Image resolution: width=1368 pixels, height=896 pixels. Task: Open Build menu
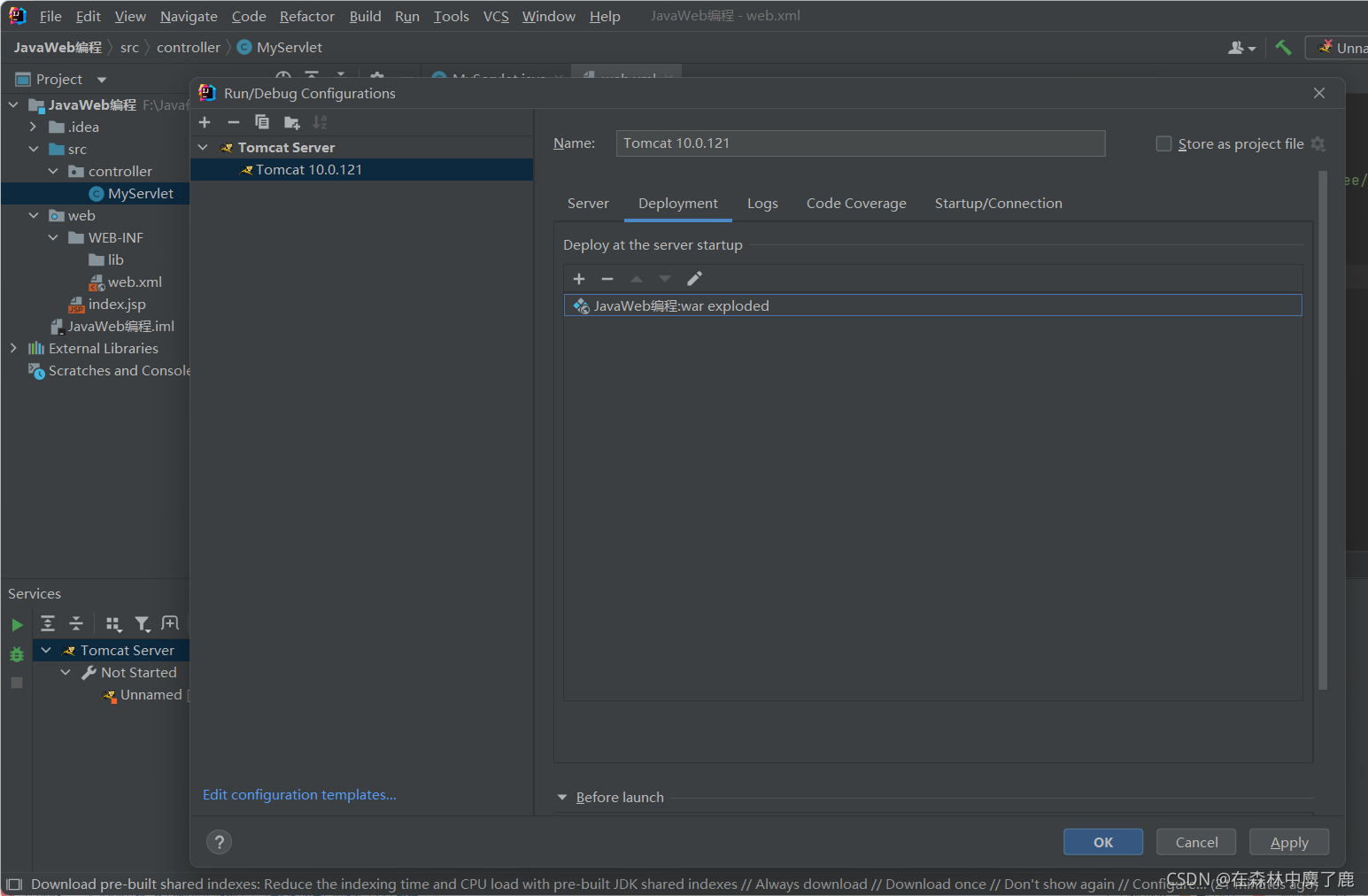point(365,16)
